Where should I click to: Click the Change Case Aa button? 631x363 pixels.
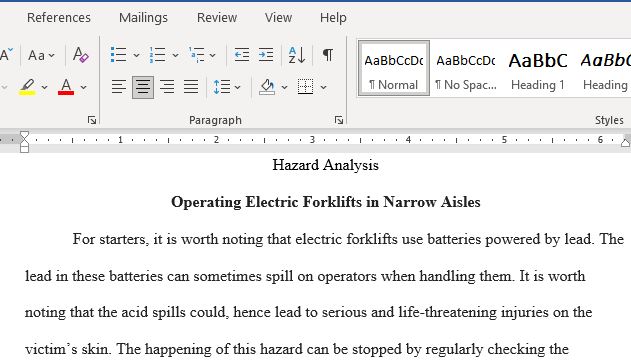point(36,55)
